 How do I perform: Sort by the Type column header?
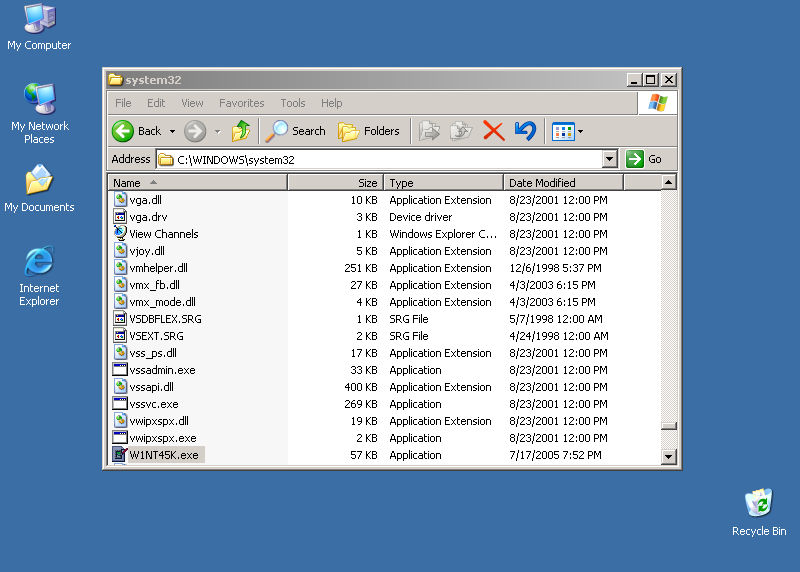click(x=443, y=183)
